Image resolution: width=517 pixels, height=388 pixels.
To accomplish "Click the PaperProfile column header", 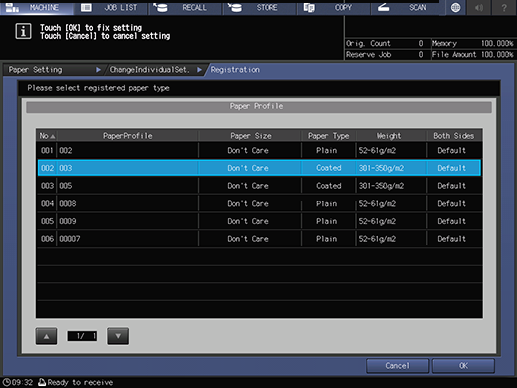I will 128,136.
